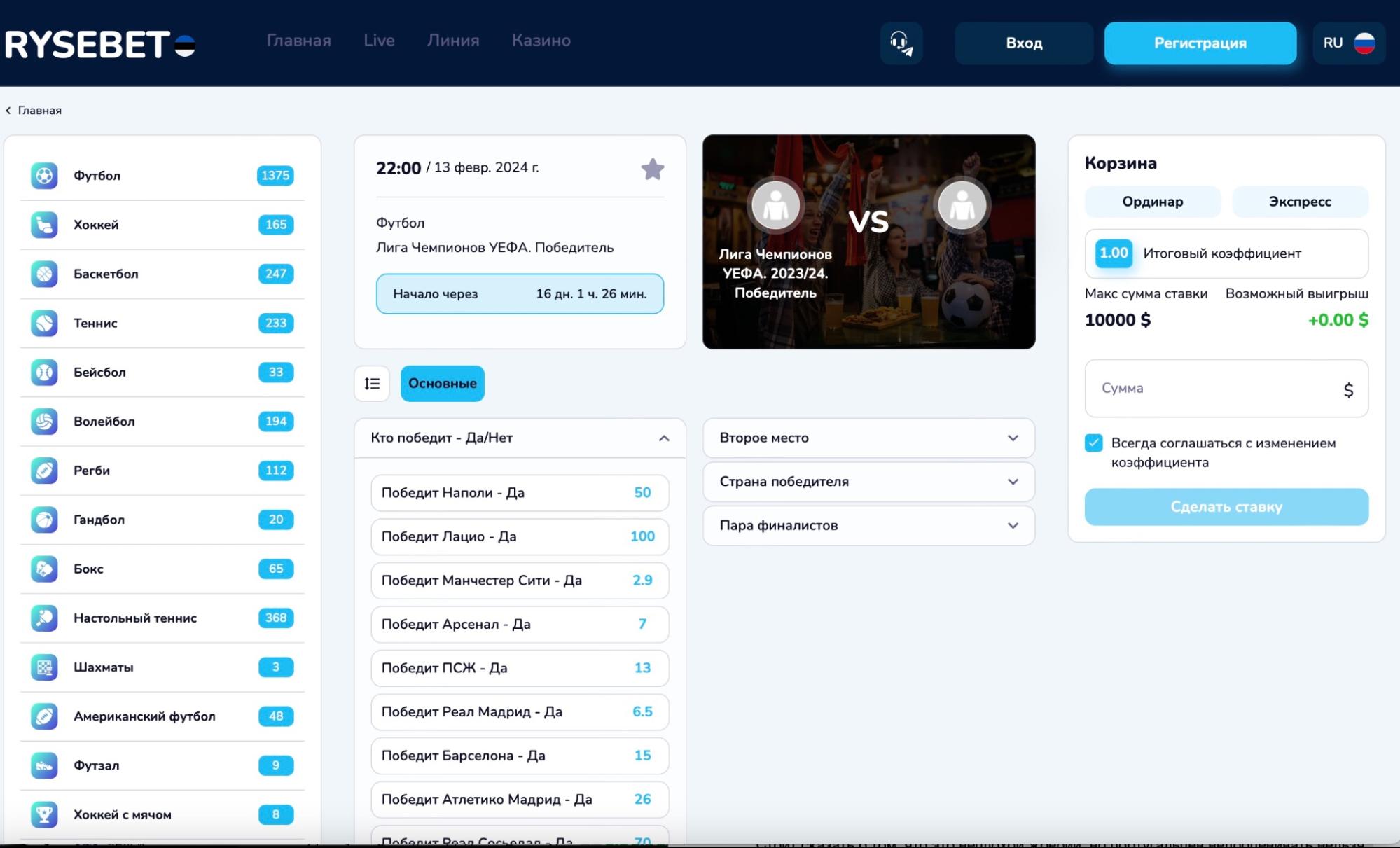Click the Бейсбол sport icon
The height and width of the screenshot is (848, 1400).
[x=44, y=372]
